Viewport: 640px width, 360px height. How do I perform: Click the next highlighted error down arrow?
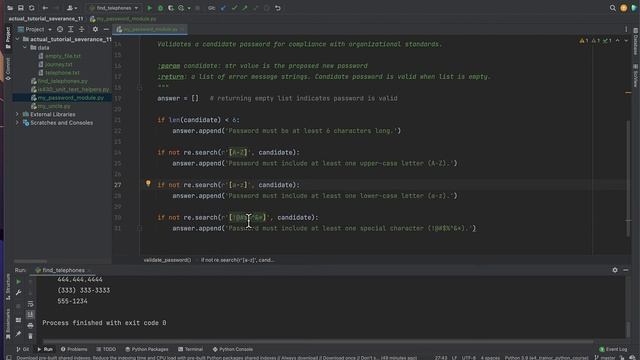point(626,40)
